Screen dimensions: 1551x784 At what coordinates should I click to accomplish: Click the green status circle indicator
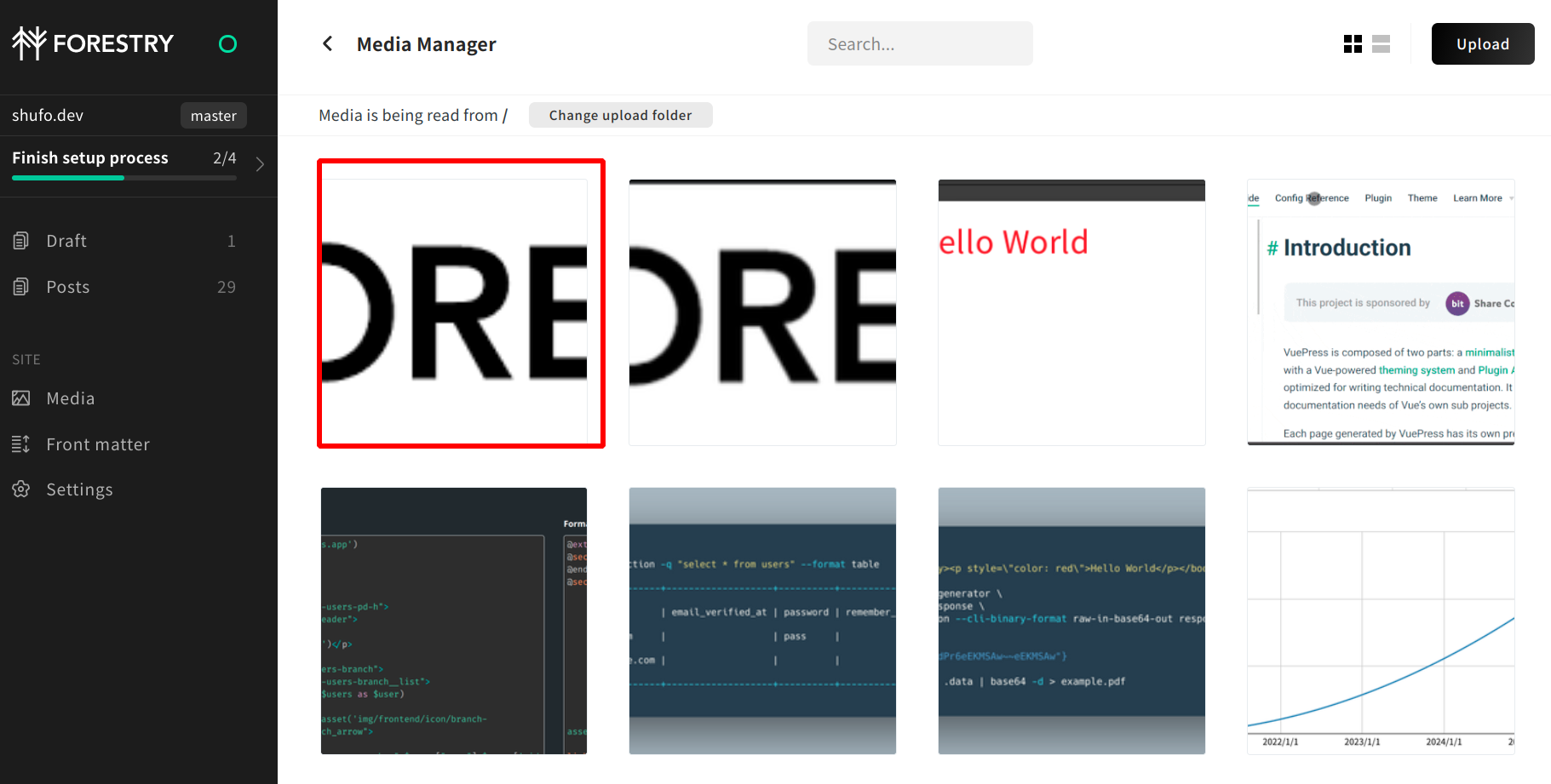pos(227,44)
